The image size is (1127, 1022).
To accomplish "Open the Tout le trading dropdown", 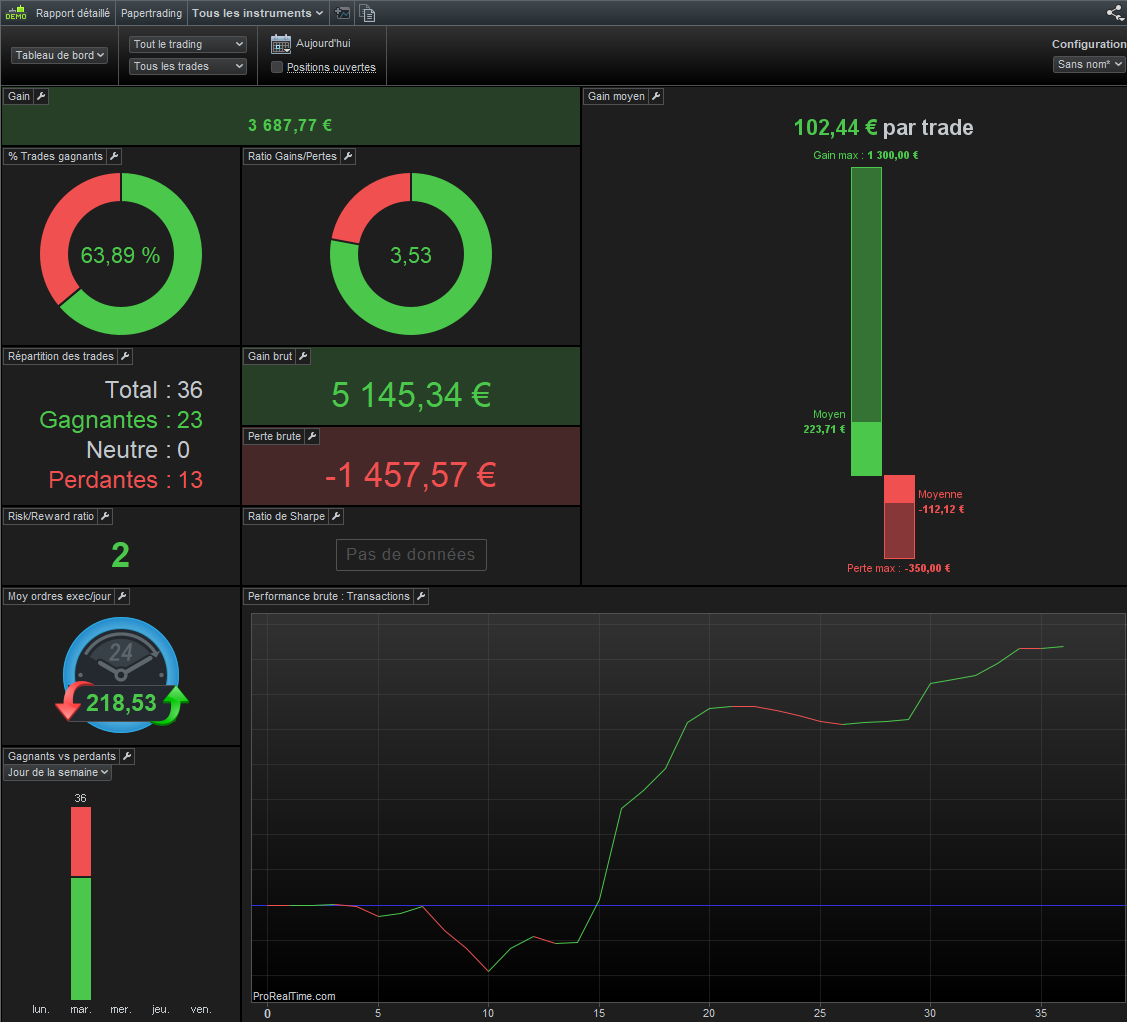I will (188, 45).
